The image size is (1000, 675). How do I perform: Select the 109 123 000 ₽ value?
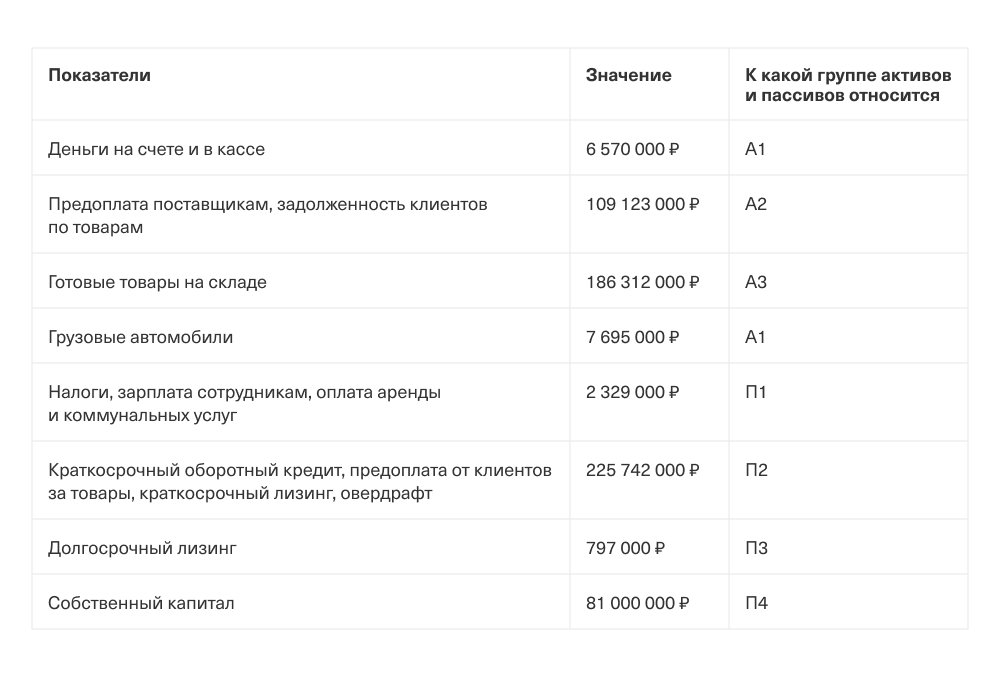click(x=642, y=204)
